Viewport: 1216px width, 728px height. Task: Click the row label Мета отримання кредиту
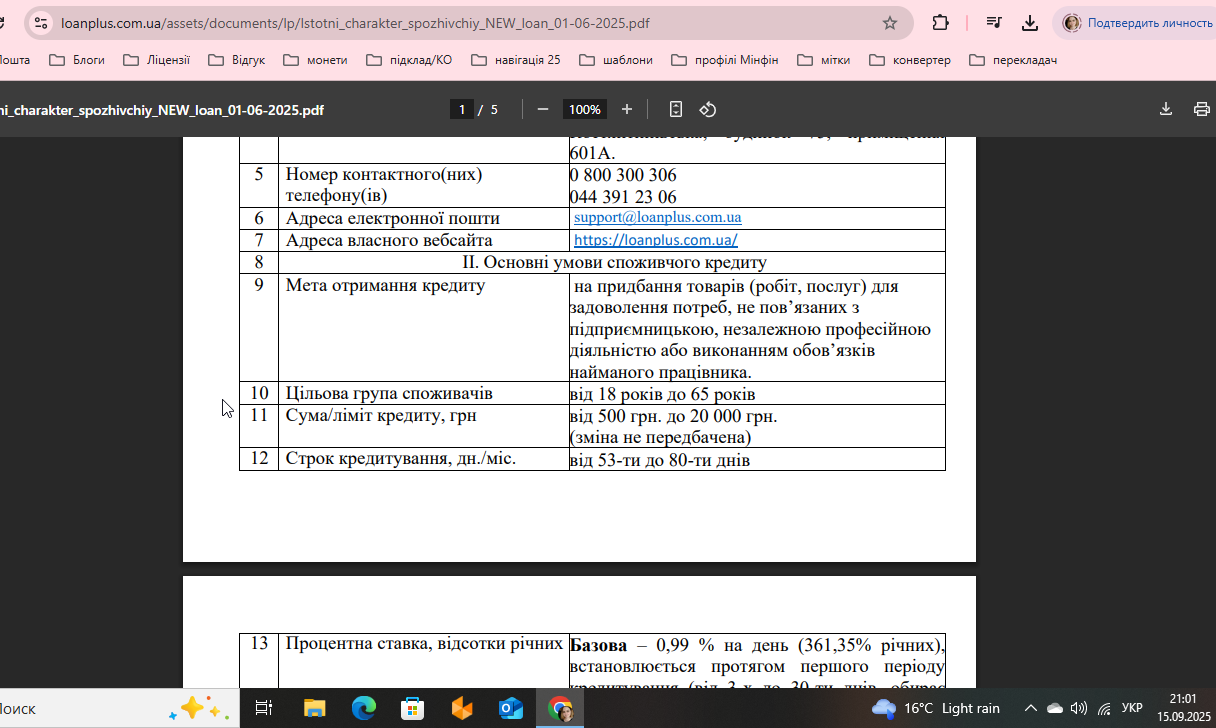(385, 286)
